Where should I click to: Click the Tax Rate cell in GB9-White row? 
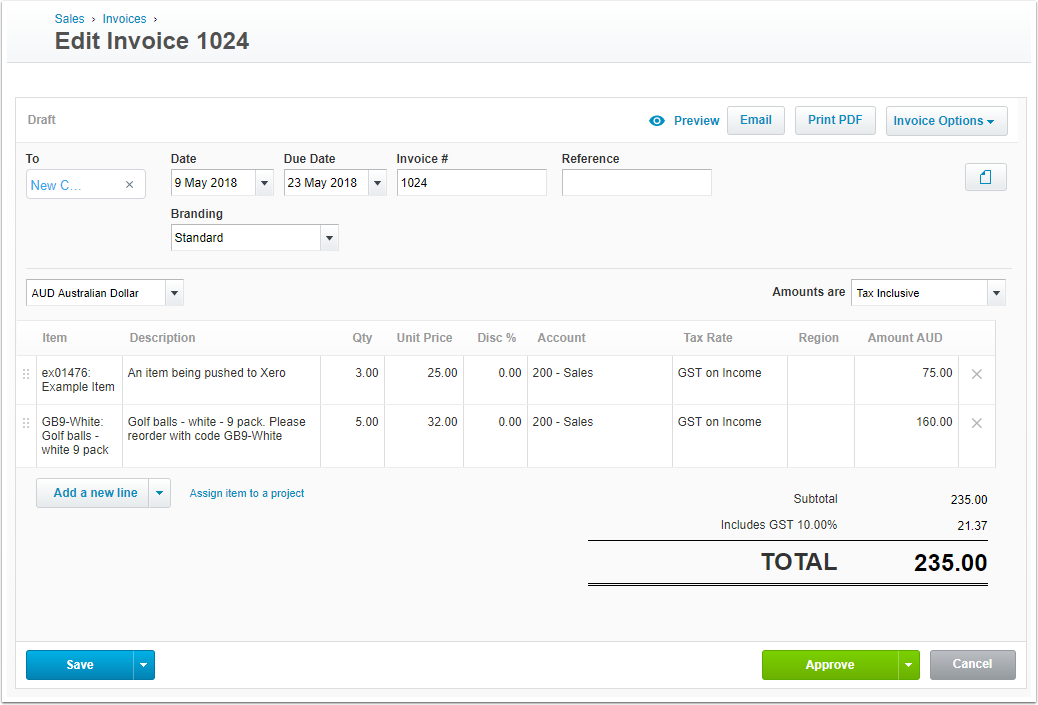click(x=730, y=436)
